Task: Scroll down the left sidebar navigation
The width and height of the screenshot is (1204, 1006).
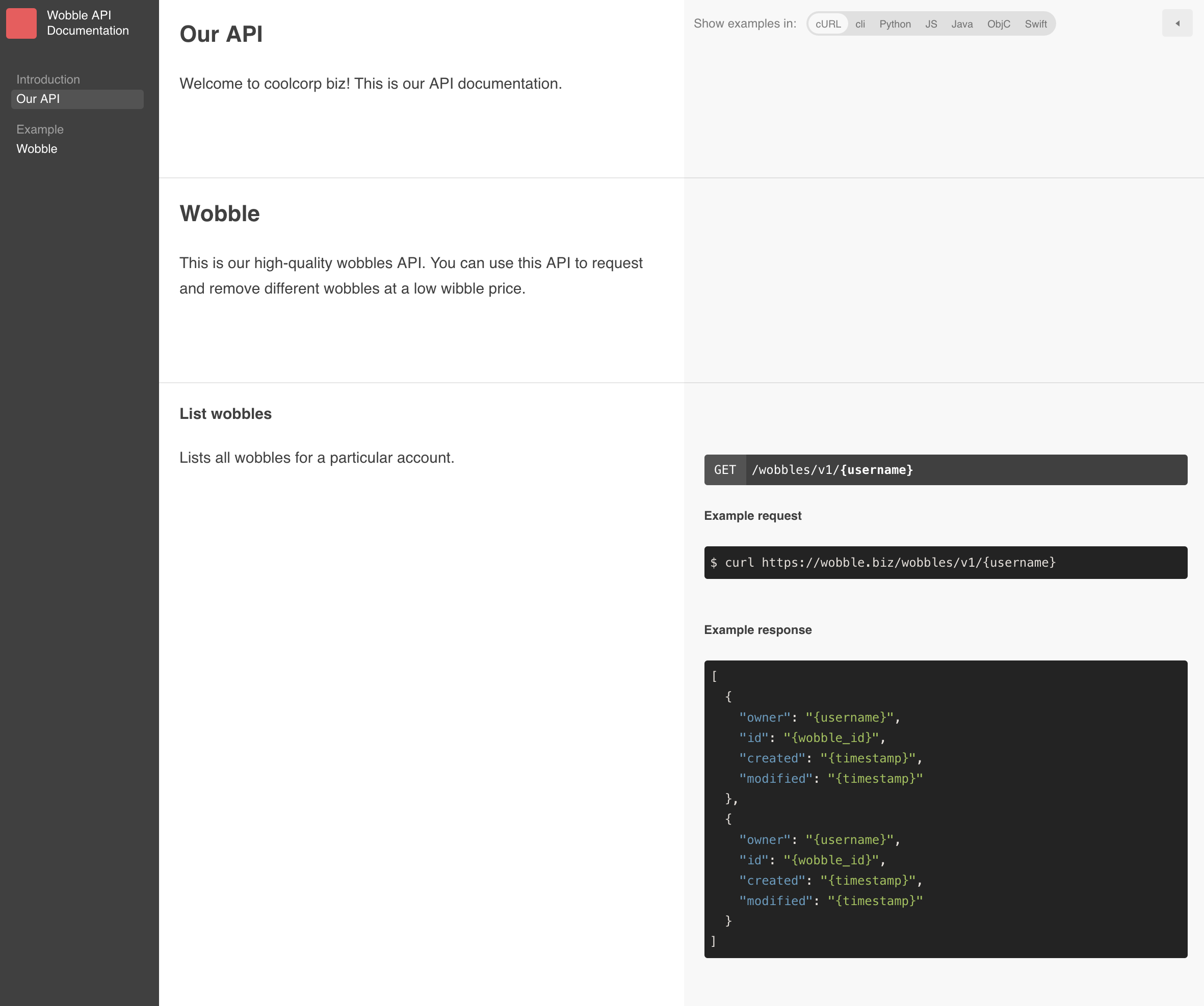Action: click(80, 503)
